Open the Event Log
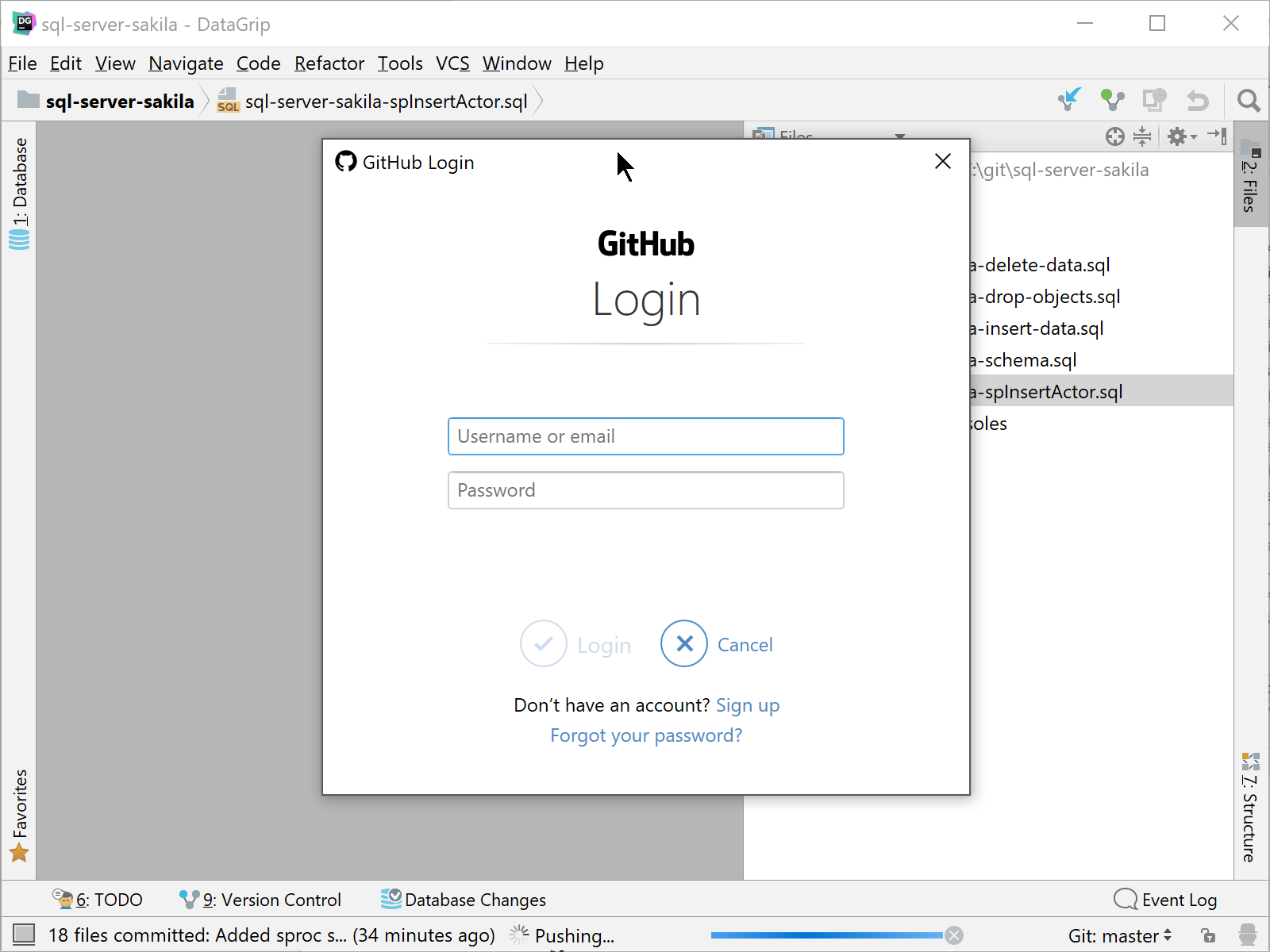Viewport: 1270px width, 952px height. tap(1165, 900)
